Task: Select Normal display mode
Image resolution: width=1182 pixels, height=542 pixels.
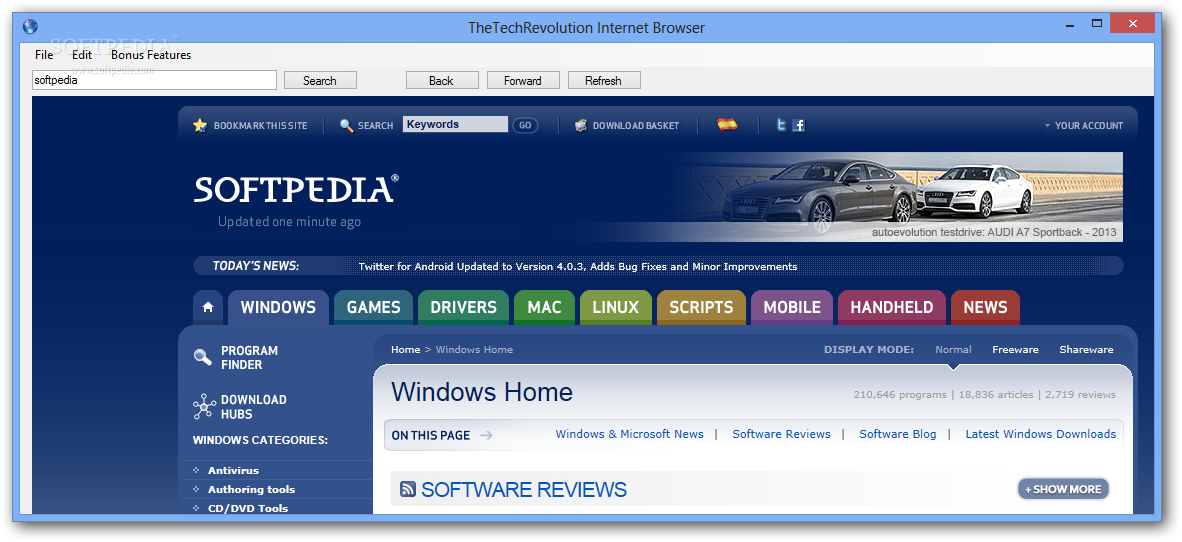Action: (x=954, y=350)
